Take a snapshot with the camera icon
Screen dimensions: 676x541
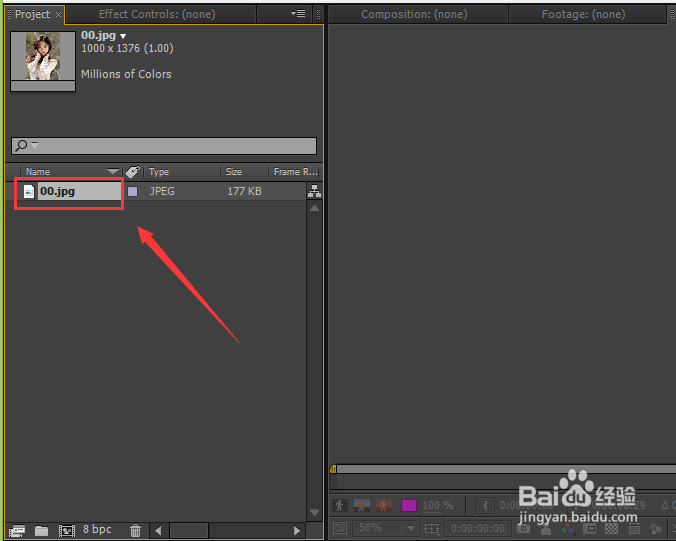pos(523,528)
